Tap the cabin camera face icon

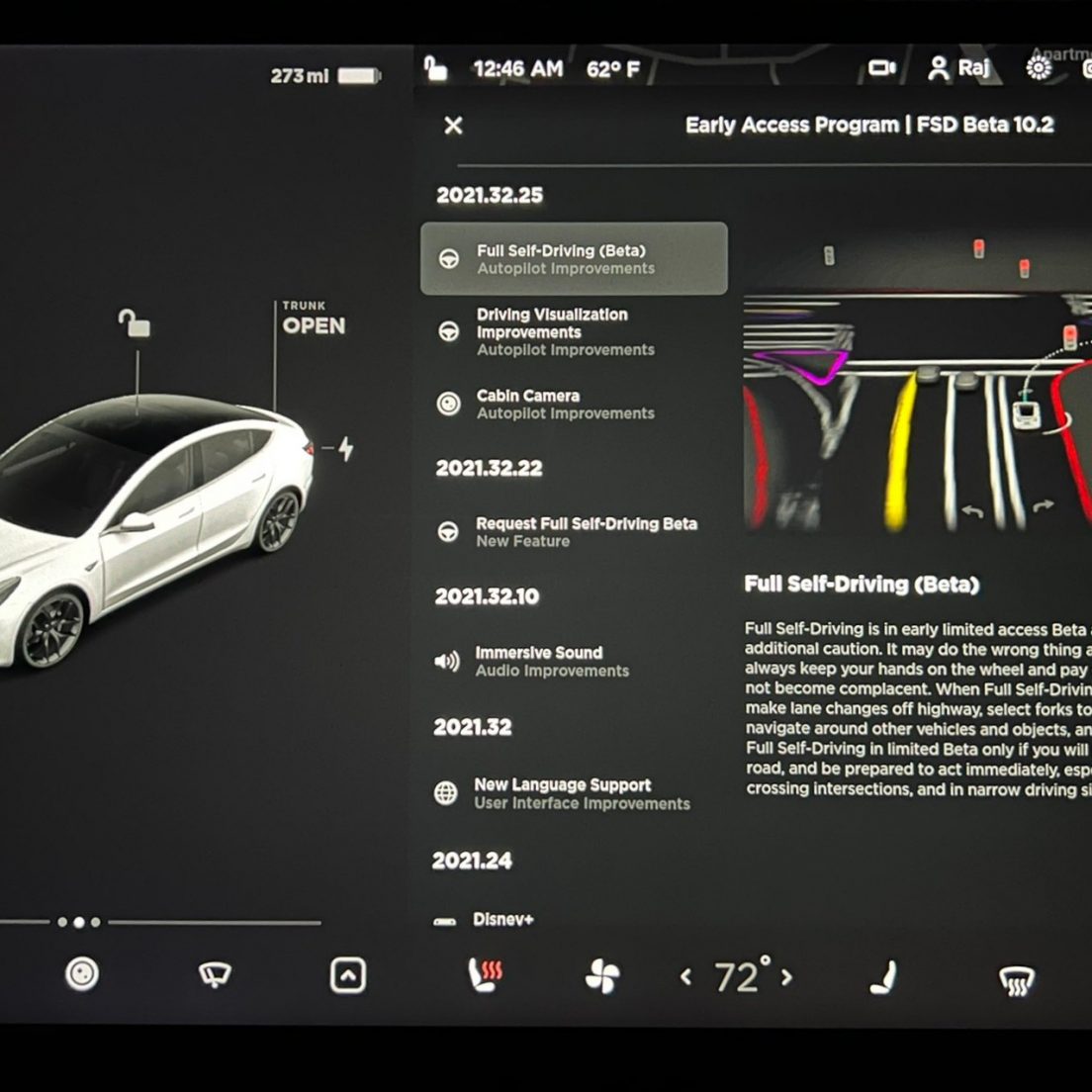448,404
